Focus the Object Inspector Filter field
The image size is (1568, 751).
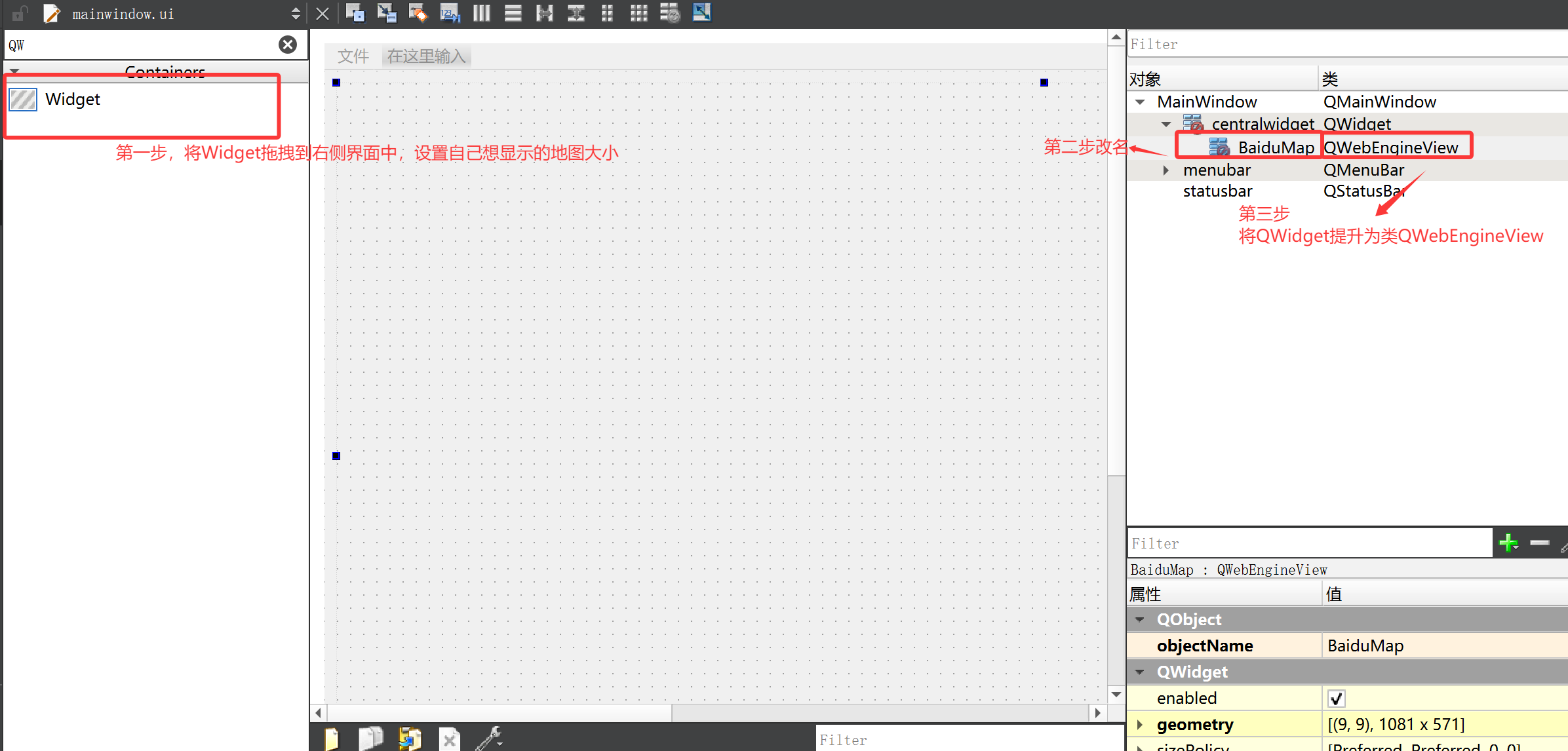click(1347, 45)
